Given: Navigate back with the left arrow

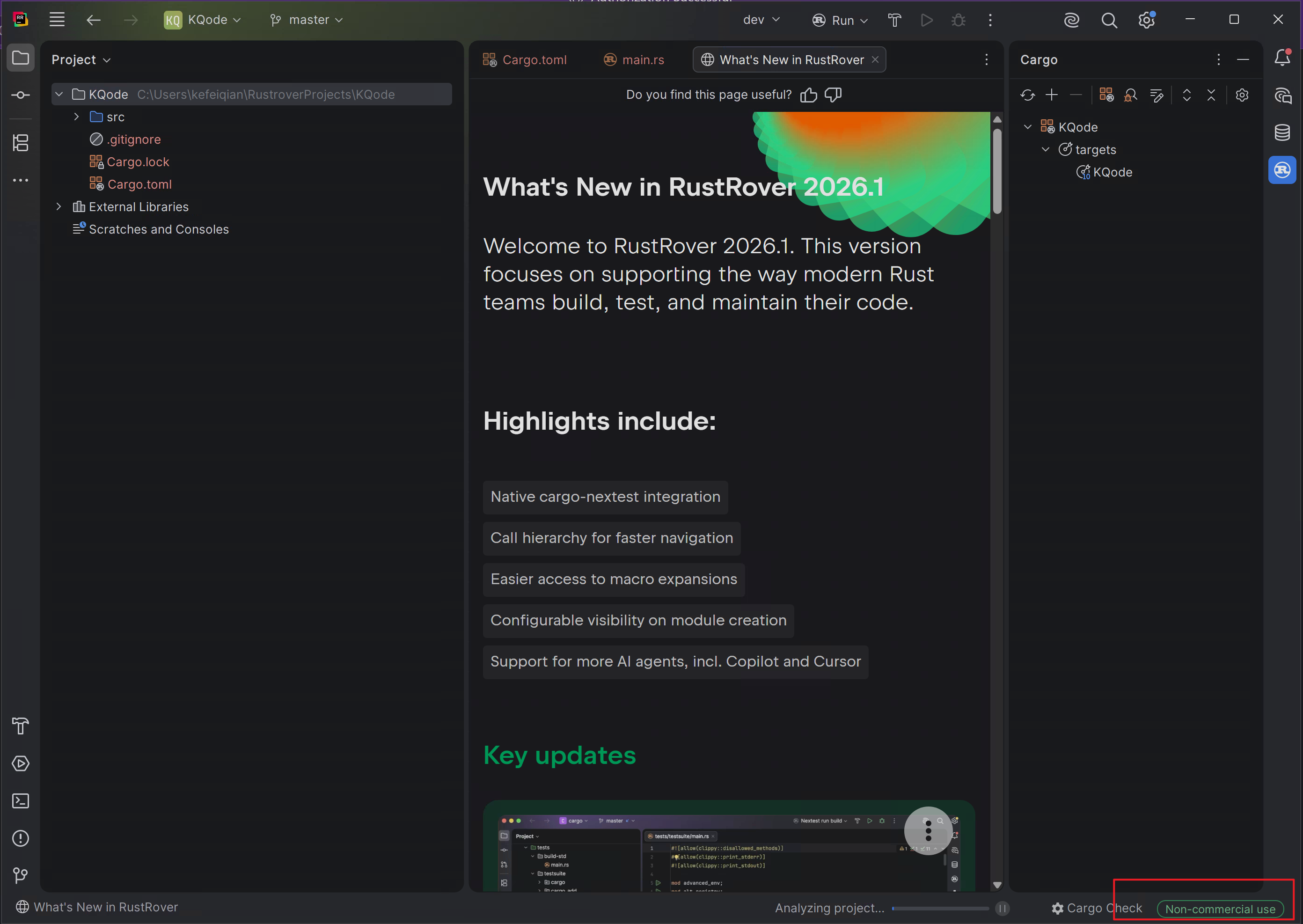Looking at the screenshot, I should 94,20.
